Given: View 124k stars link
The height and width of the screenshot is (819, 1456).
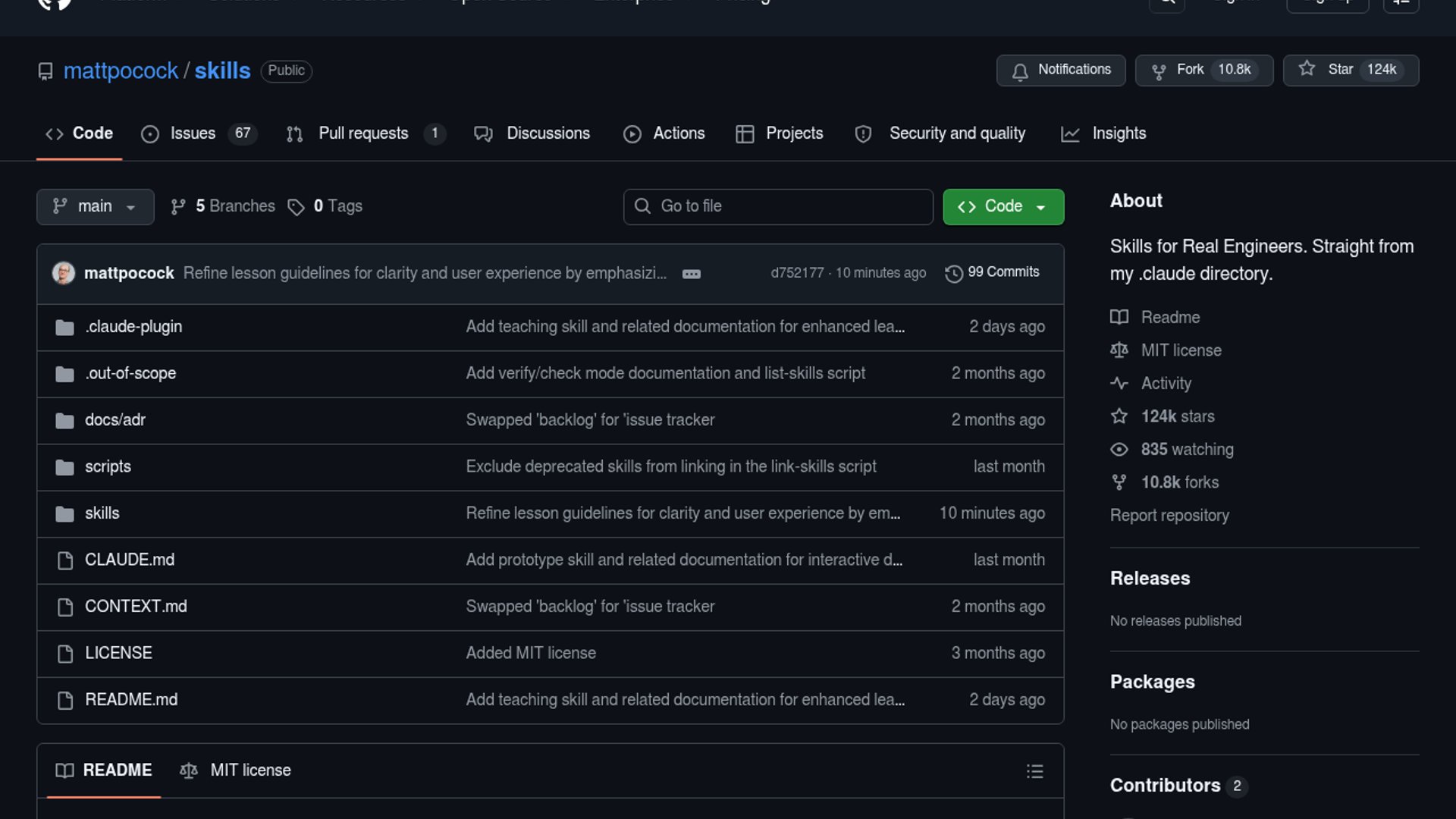Looking at the screenshot, I should coord(1163,417).
